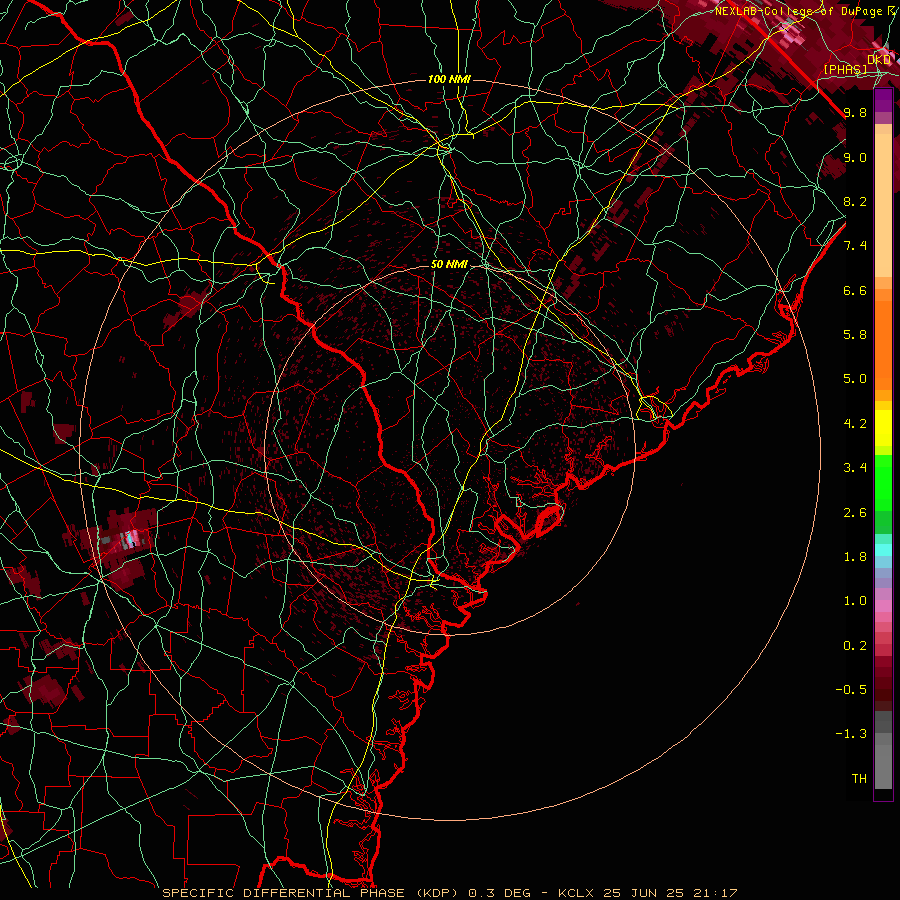Image resolution: width=900 pixels, height=900 pixels.
Task: Click the [PHAS] legend unit label
Action: 845,69
